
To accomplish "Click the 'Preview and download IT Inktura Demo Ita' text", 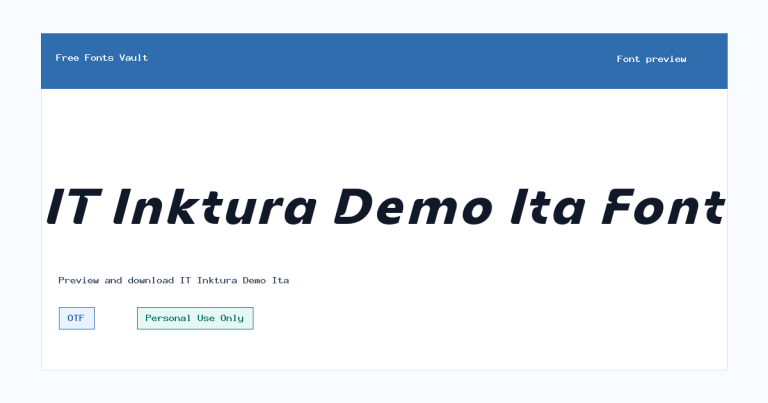I will (x=174, y=281).
